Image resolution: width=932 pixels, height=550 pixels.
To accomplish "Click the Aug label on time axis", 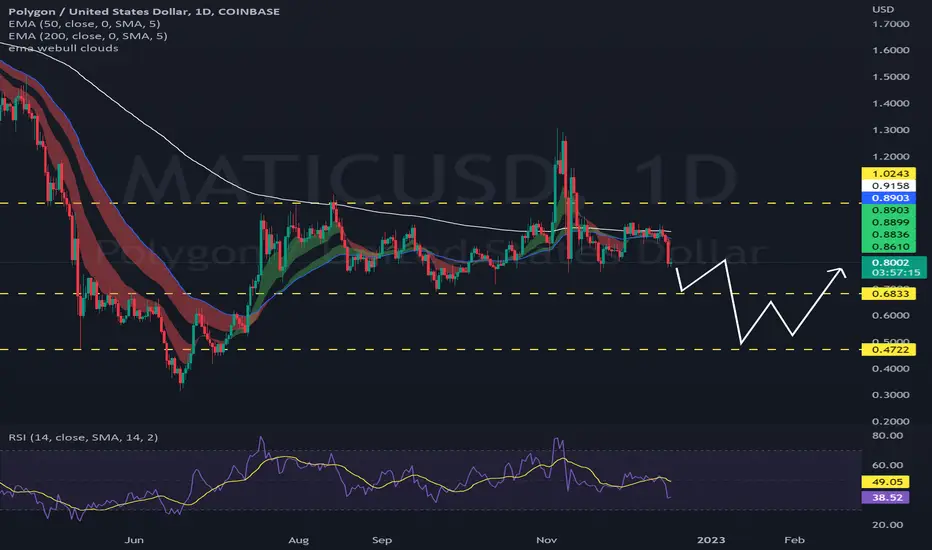I will point(298,540).
